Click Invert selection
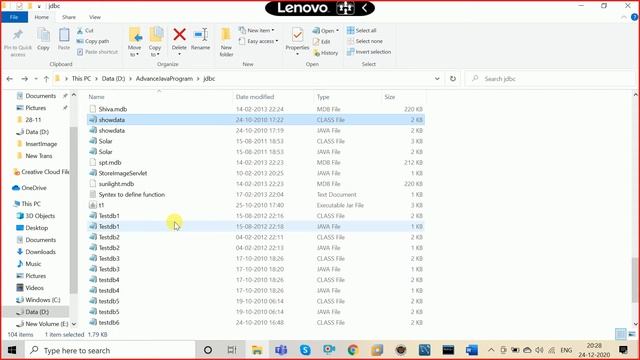 369,52
